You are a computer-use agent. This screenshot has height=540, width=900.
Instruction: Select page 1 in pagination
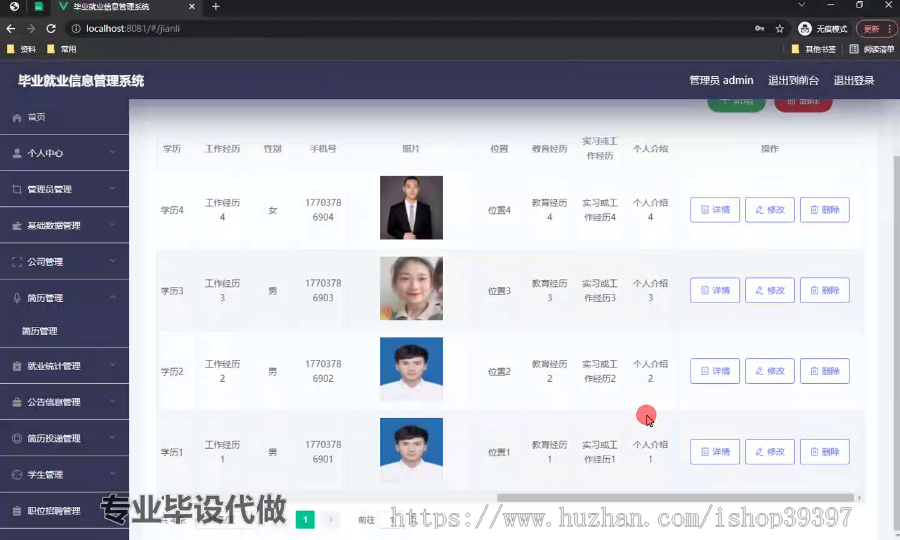coord(305,520)
